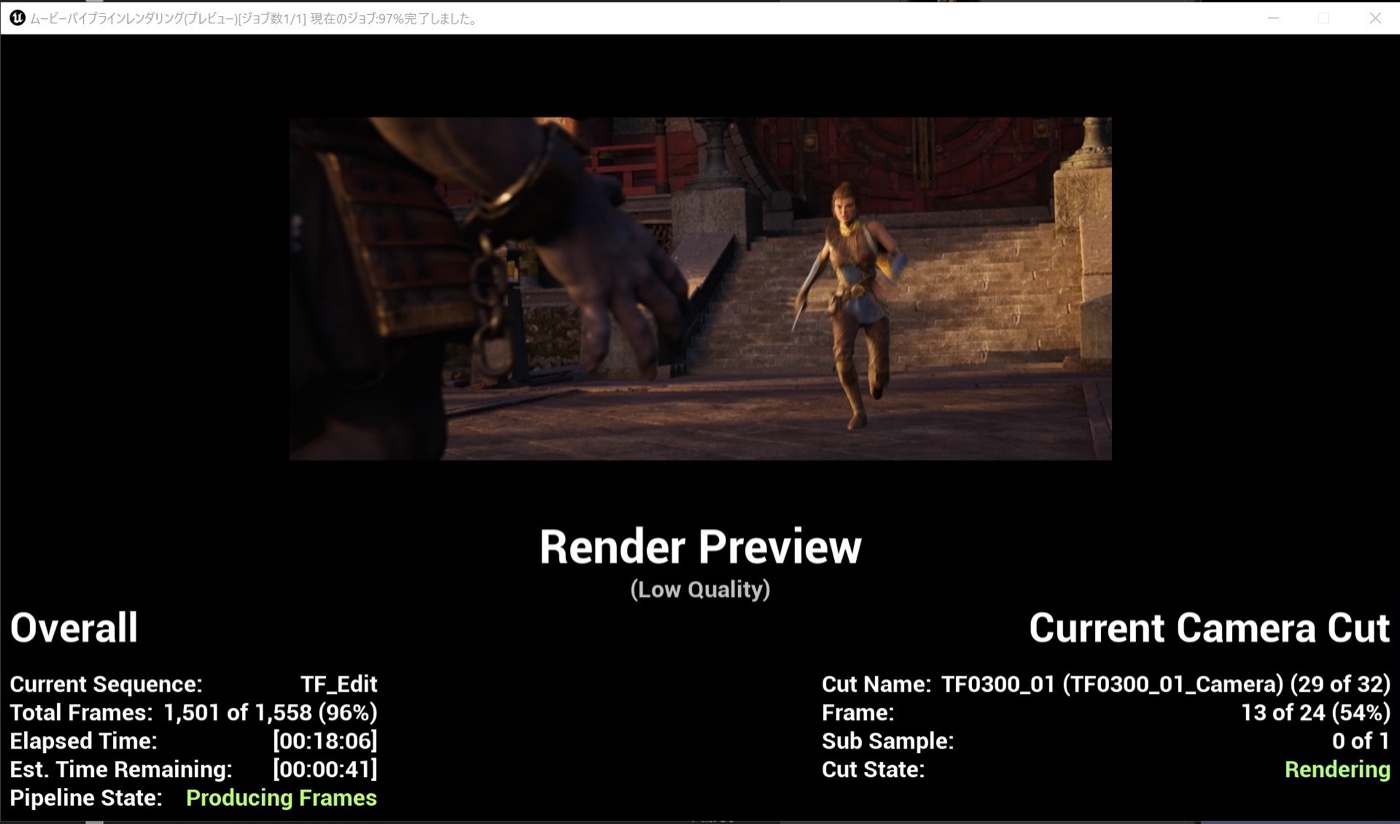
Task: Click the Cut Name: label
Action: click(x=876, y=685)
